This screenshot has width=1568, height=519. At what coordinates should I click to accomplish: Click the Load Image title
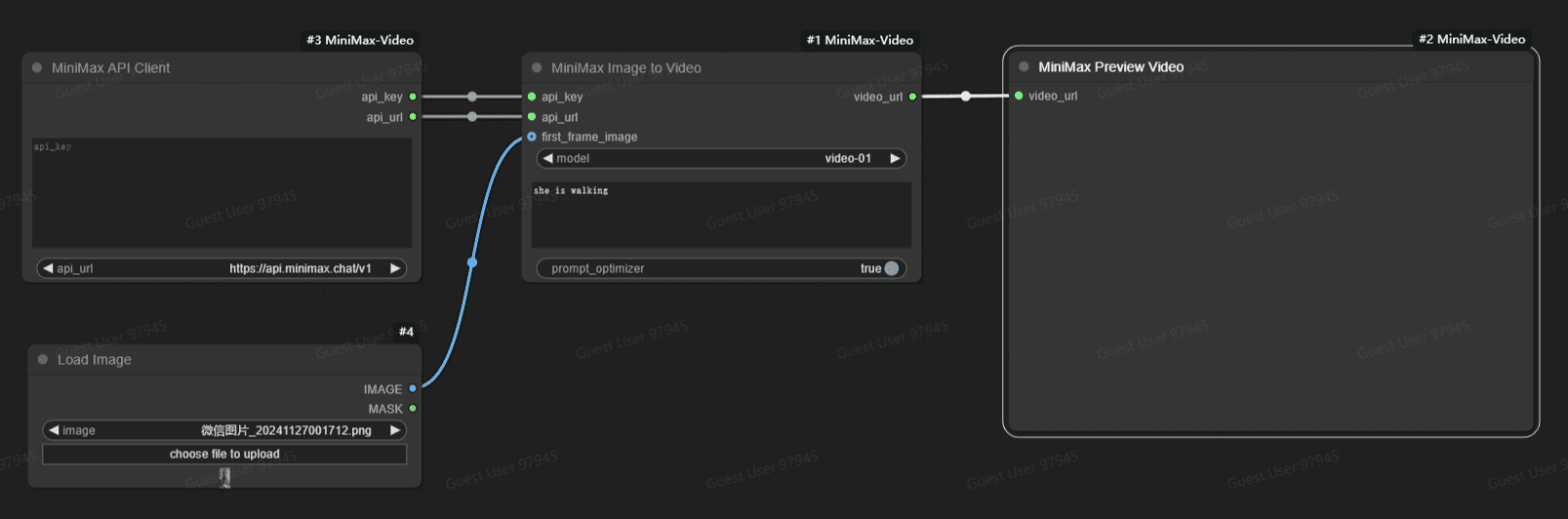coord(95,359)
